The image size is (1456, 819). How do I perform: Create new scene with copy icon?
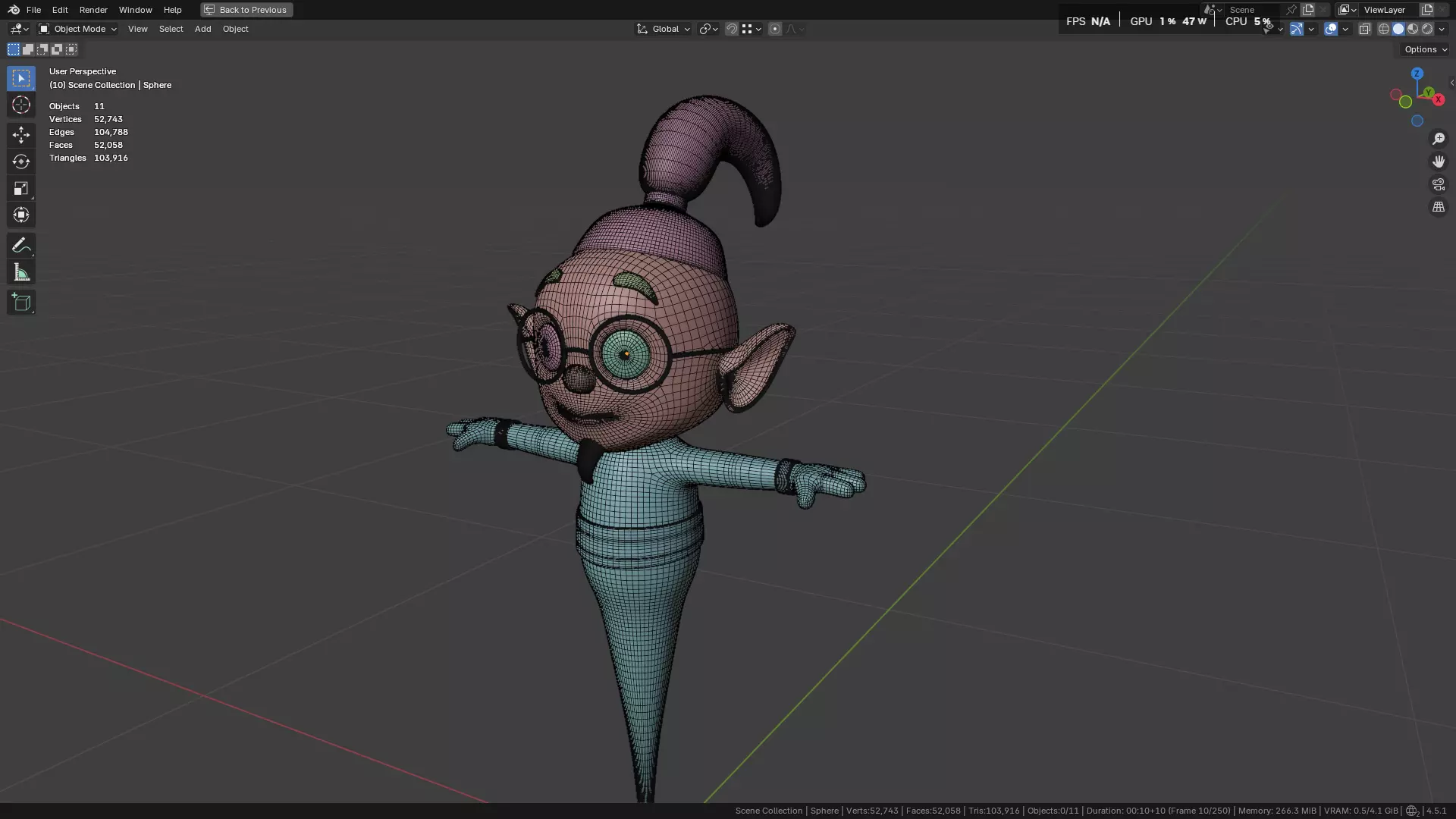[x=1308, y=10]
